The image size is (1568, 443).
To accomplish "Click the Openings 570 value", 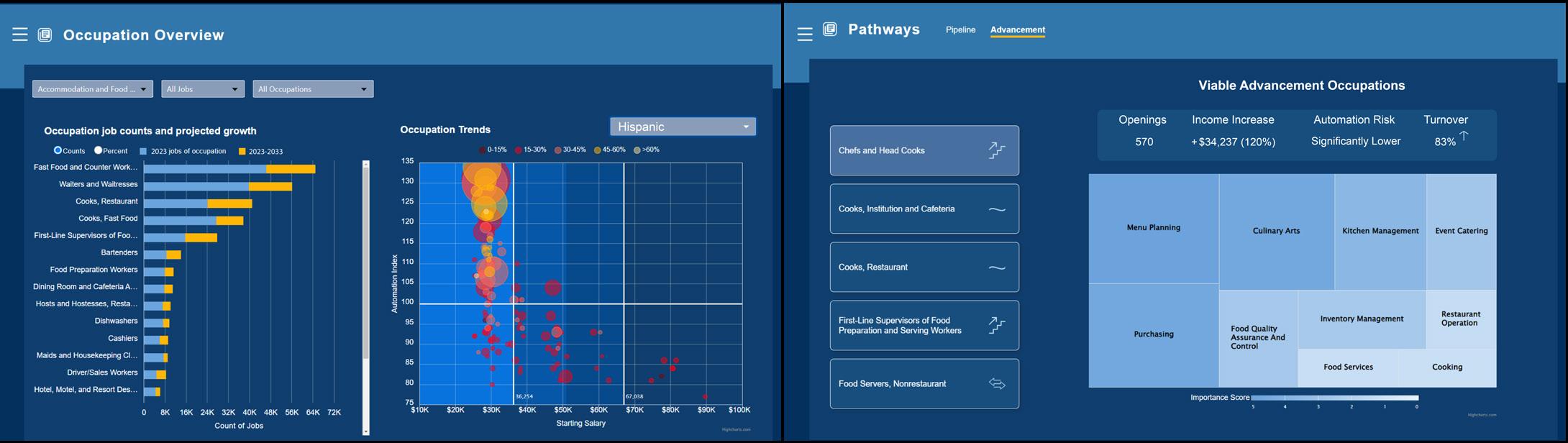I will tap(1144, 142).
